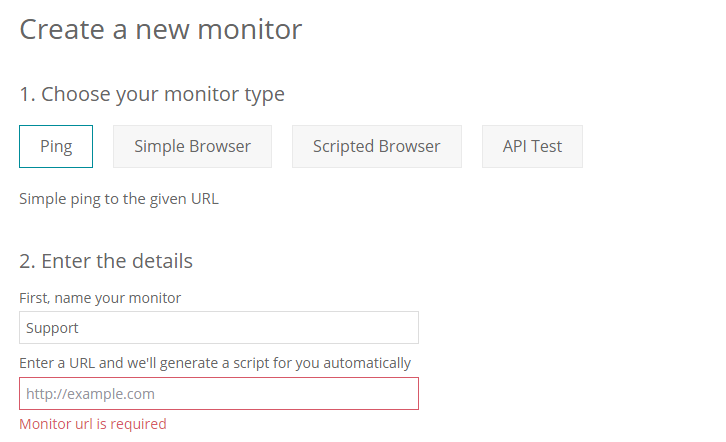Screen dimensions: 726x442
Task: Click the 'Monitor url is required' error message
Action: [93, 424]
